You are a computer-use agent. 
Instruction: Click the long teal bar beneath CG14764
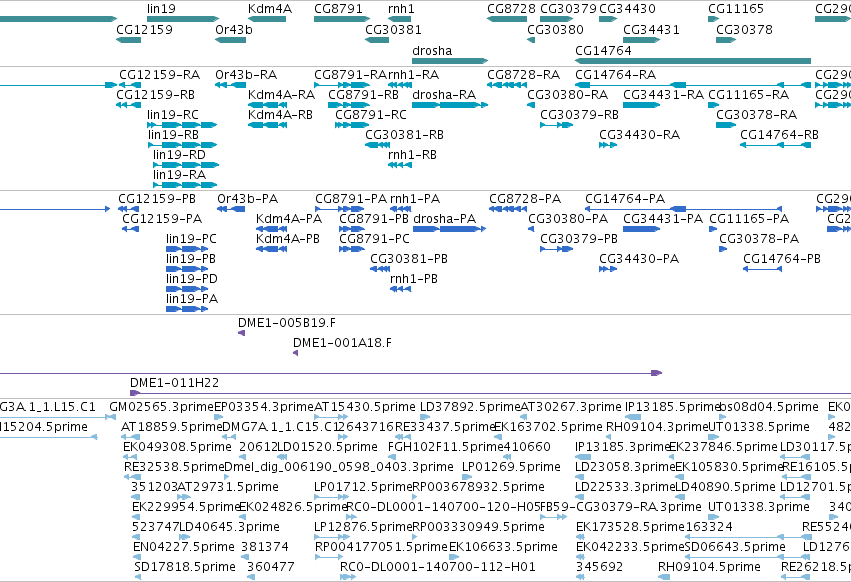693,61
